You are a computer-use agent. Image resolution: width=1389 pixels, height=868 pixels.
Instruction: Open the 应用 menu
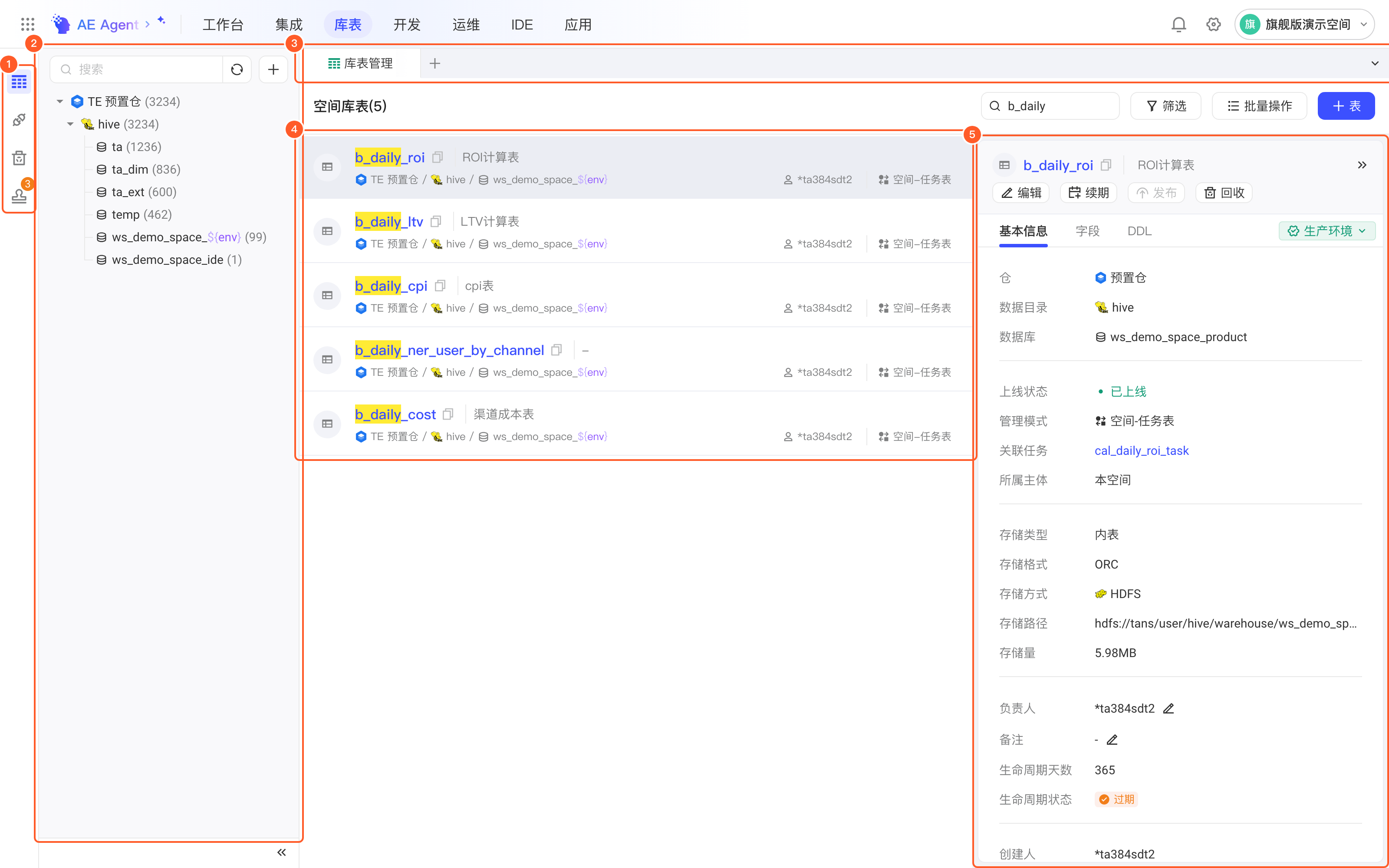point(578,24)
